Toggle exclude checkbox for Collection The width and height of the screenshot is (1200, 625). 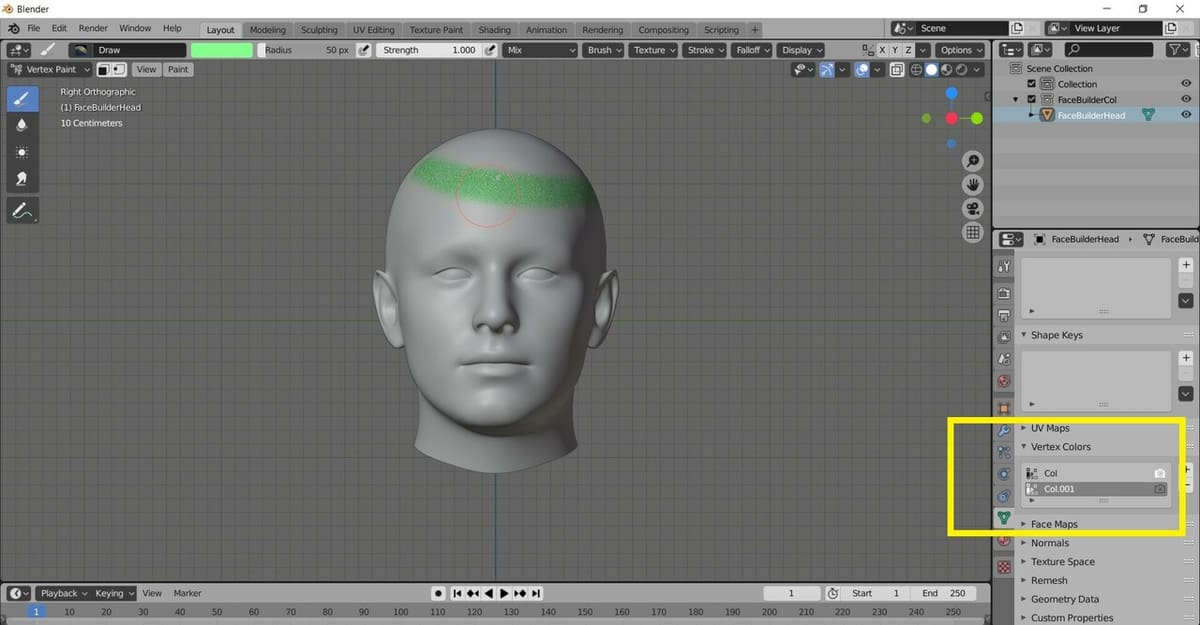(1032, 84)
